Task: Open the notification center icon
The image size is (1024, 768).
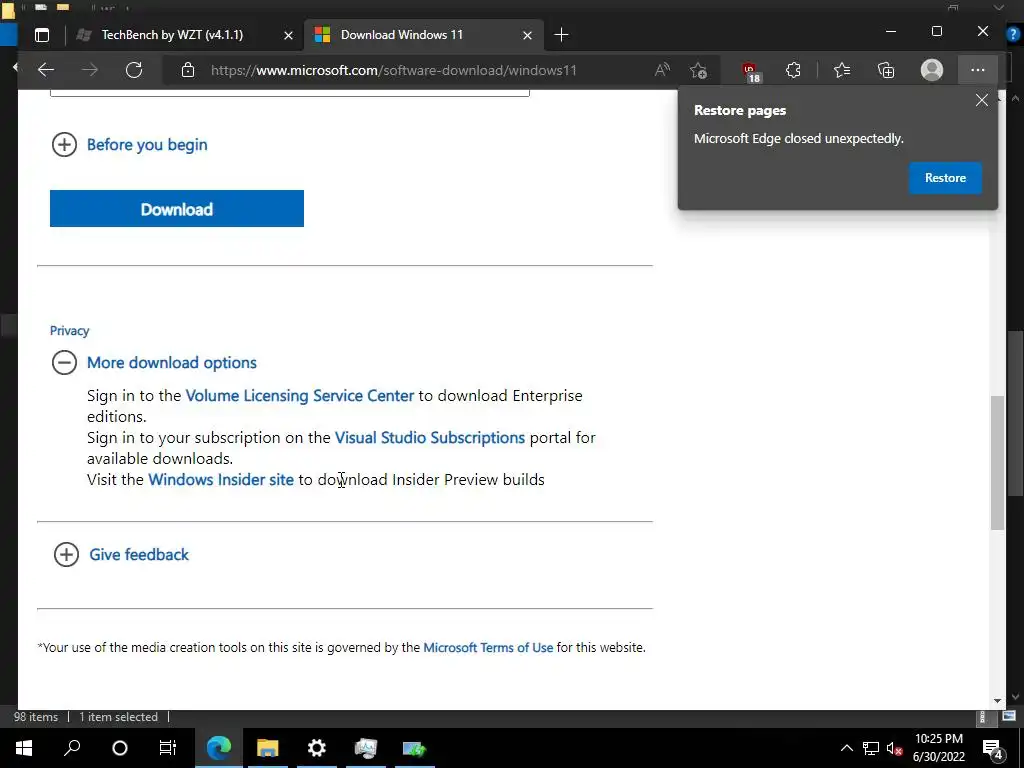Action: coord(993,749)
